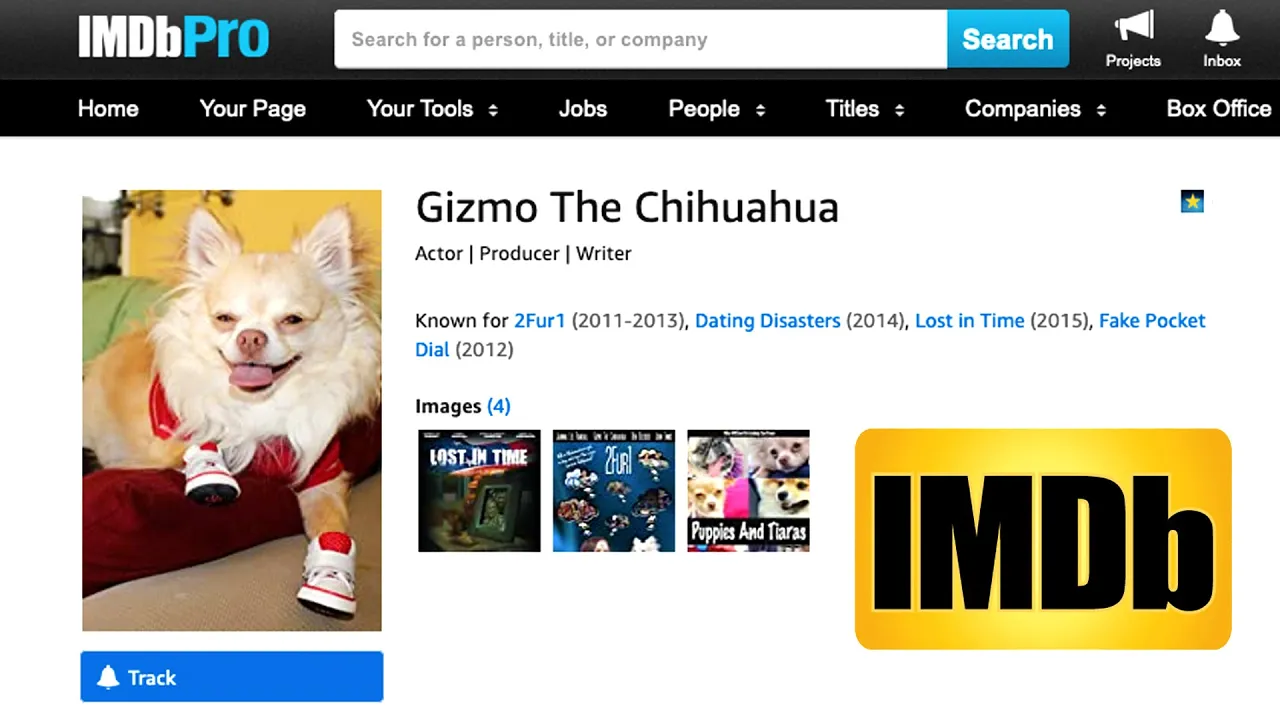Viewport: 1280px width, 720px height.
Task: Open the Jobs menu item
Action: 583,109
